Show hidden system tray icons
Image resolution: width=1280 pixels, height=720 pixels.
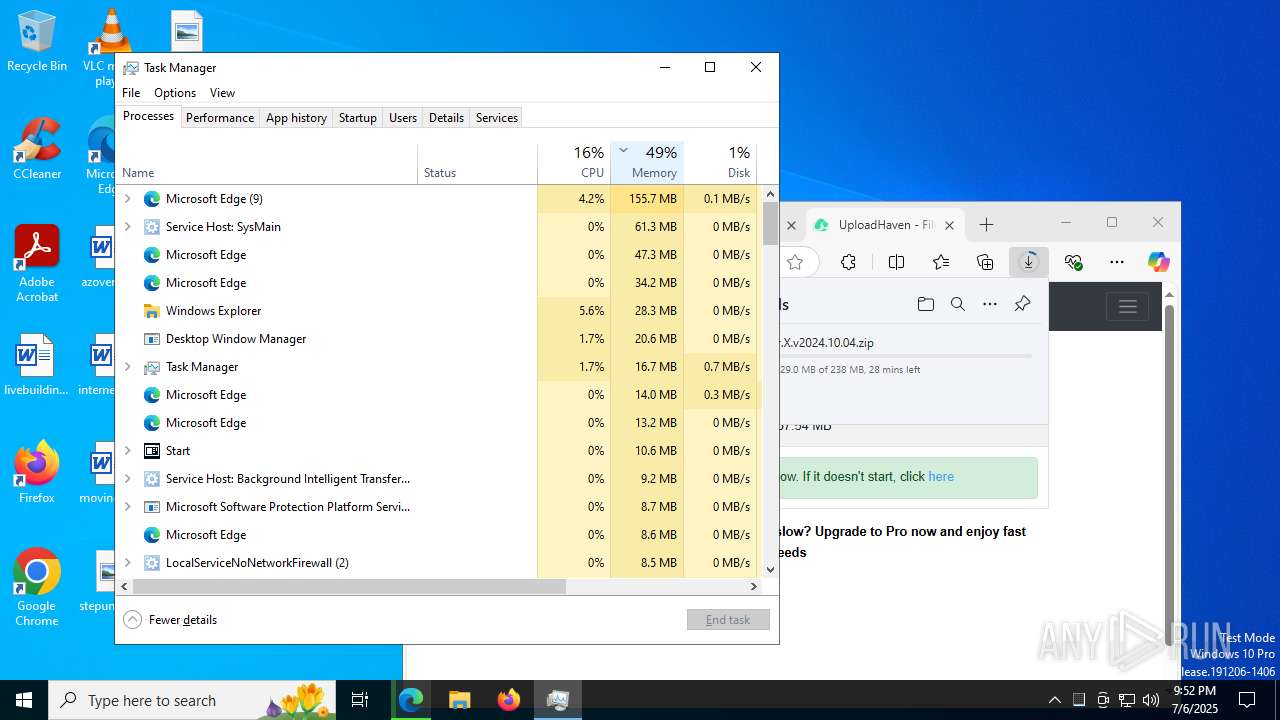(x=1054, y=700)
